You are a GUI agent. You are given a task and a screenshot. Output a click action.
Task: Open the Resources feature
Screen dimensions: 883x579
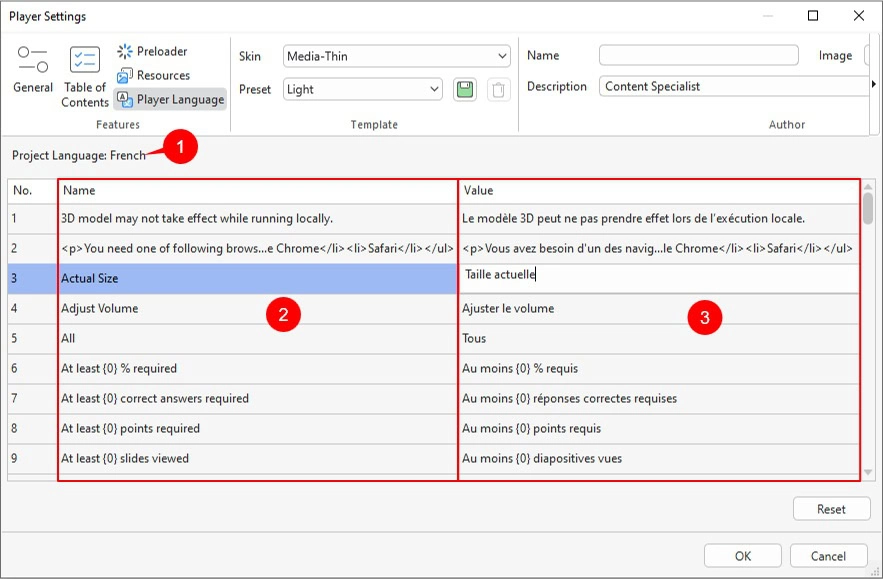point(153,75)
